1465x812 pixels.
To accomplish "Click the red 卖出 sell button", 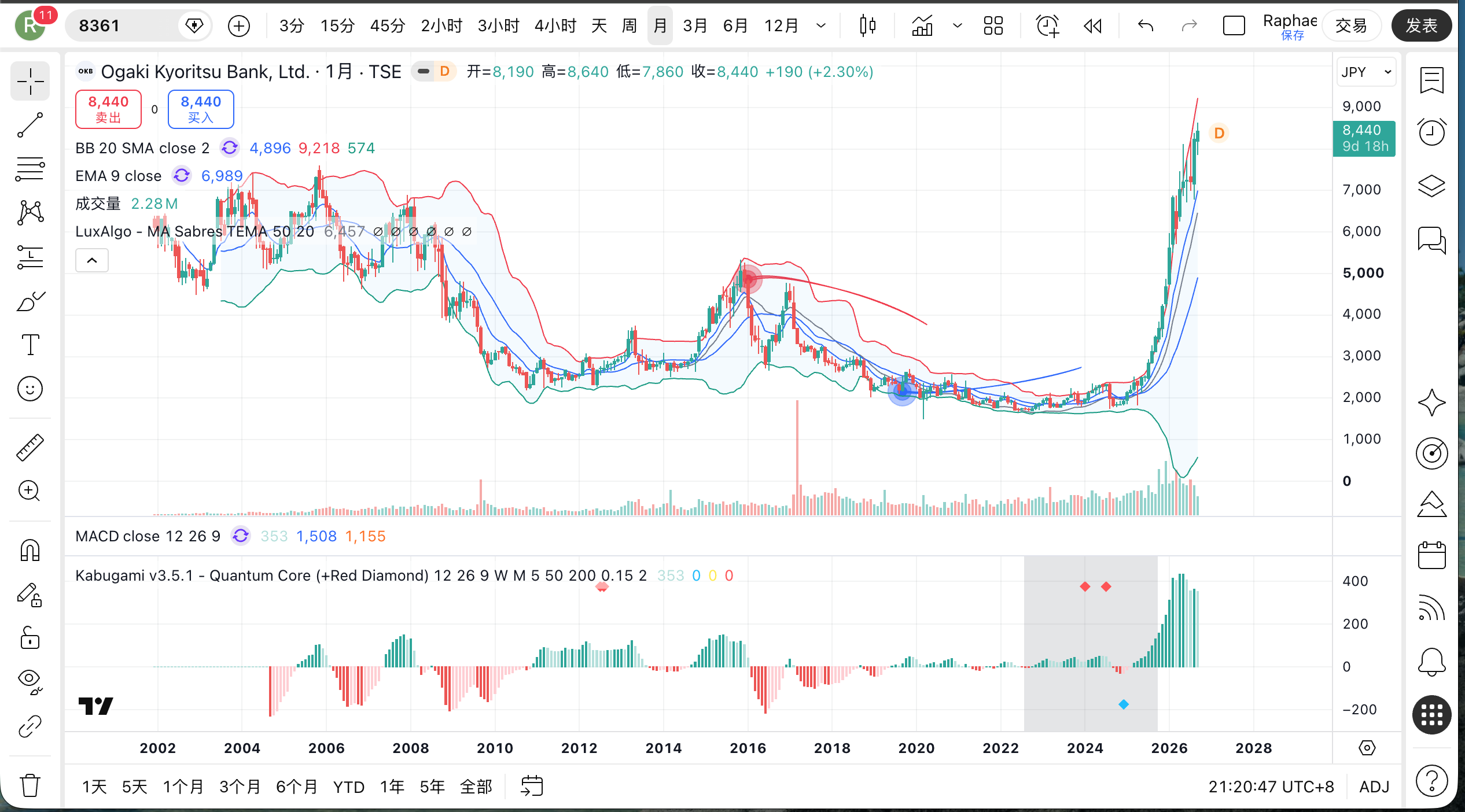I will [x=108, y=109].
